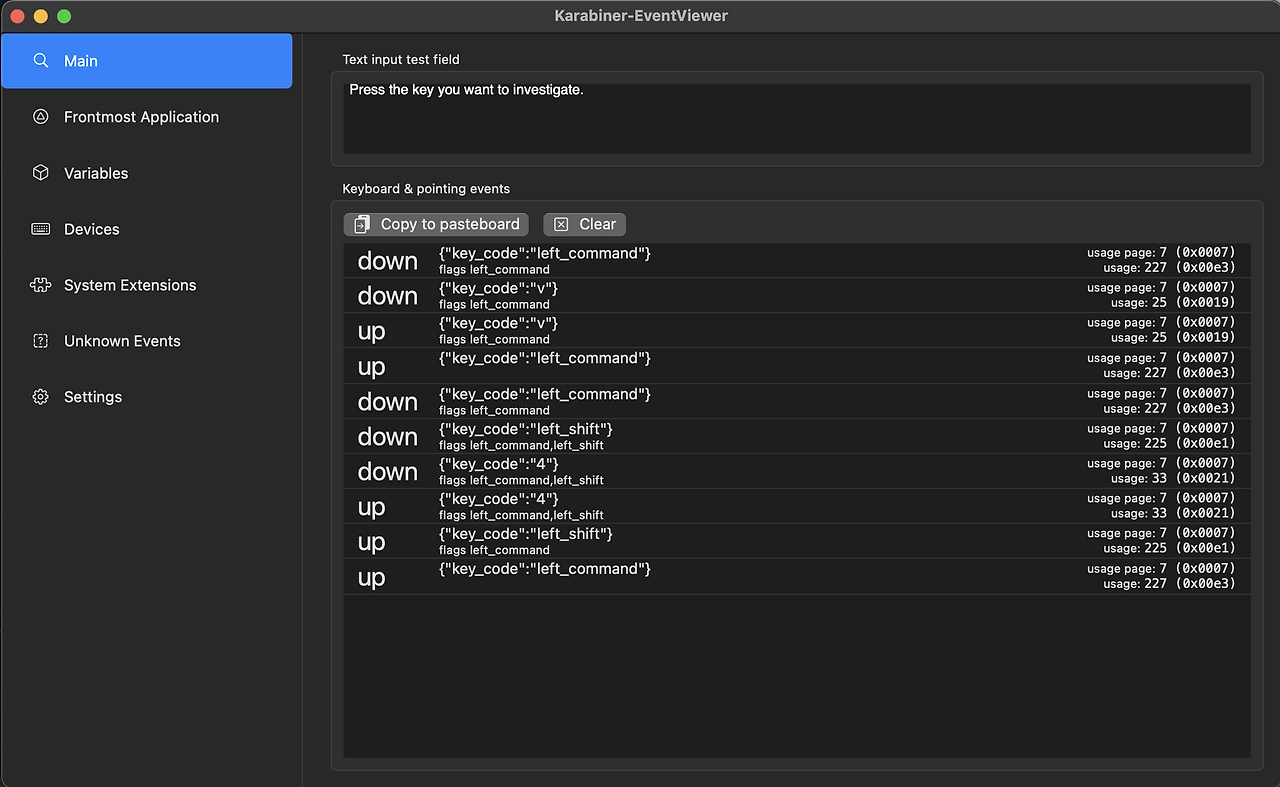Zoom the window with the green button
This screenshot has height=787, width=1280.
click(64, 16)
